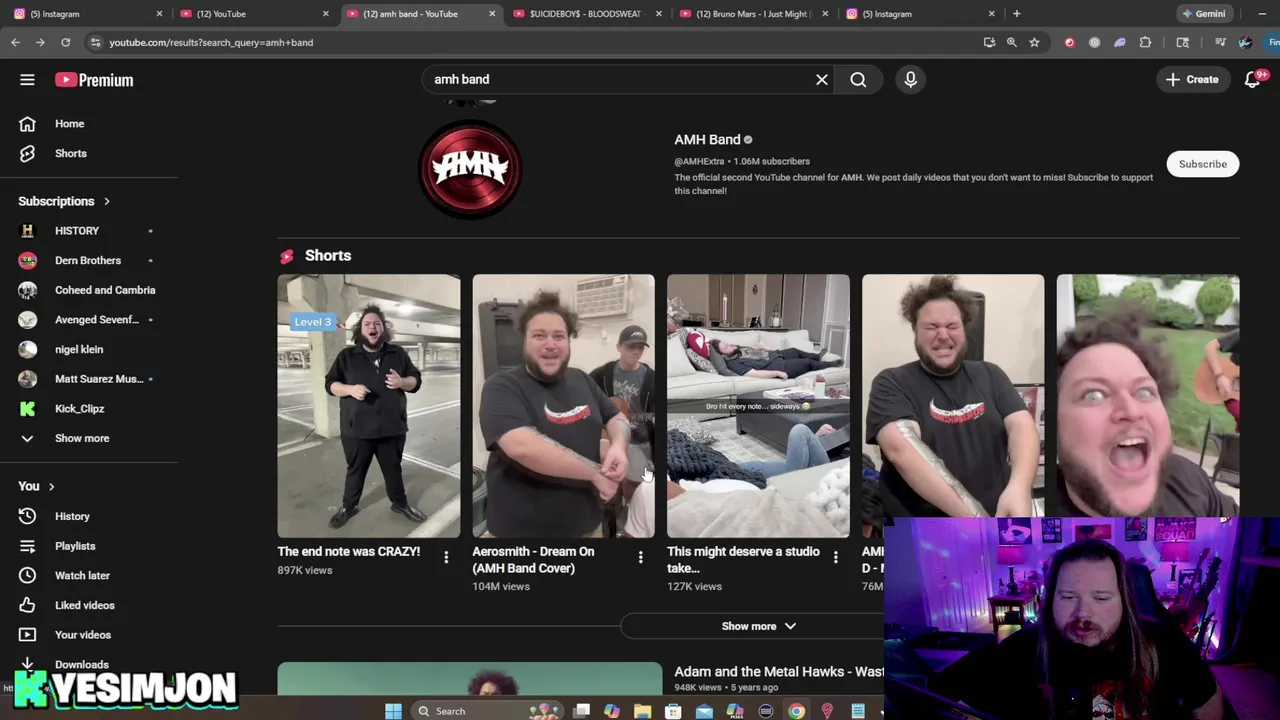The width and height of the screenshot is (1280, 720).
Task: Click the address bar URL
Action: 211,42
